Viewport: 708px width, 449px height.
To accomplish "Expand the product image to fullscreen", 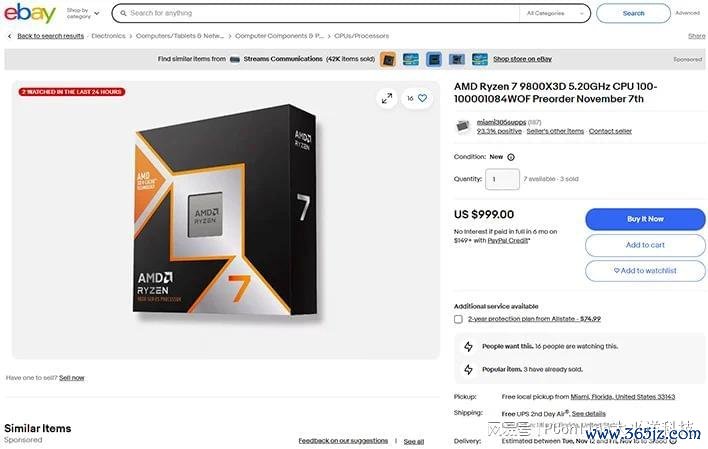I will tap(387, 98).
